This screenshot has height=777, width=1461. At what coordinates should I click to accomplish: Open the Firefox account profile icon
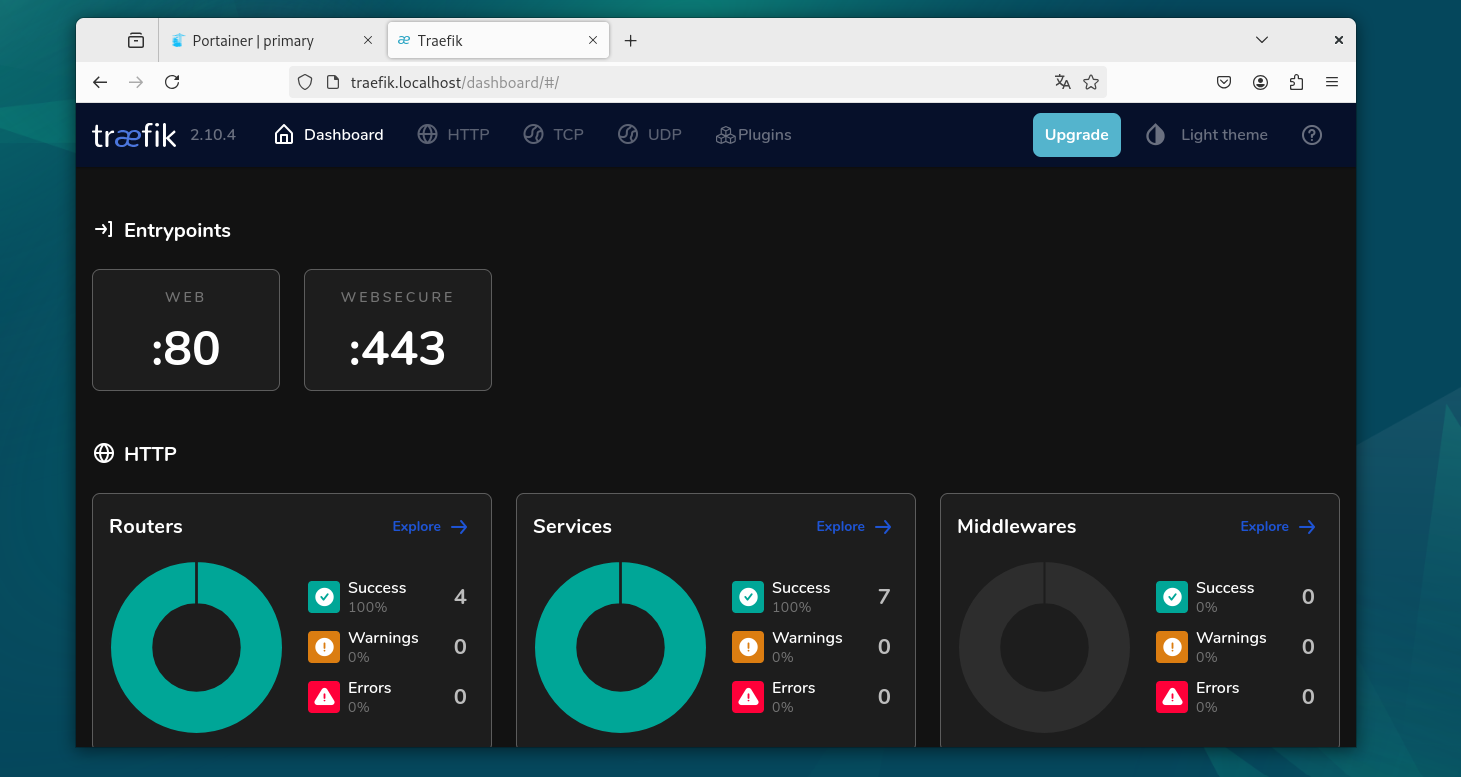point(1260,82)
